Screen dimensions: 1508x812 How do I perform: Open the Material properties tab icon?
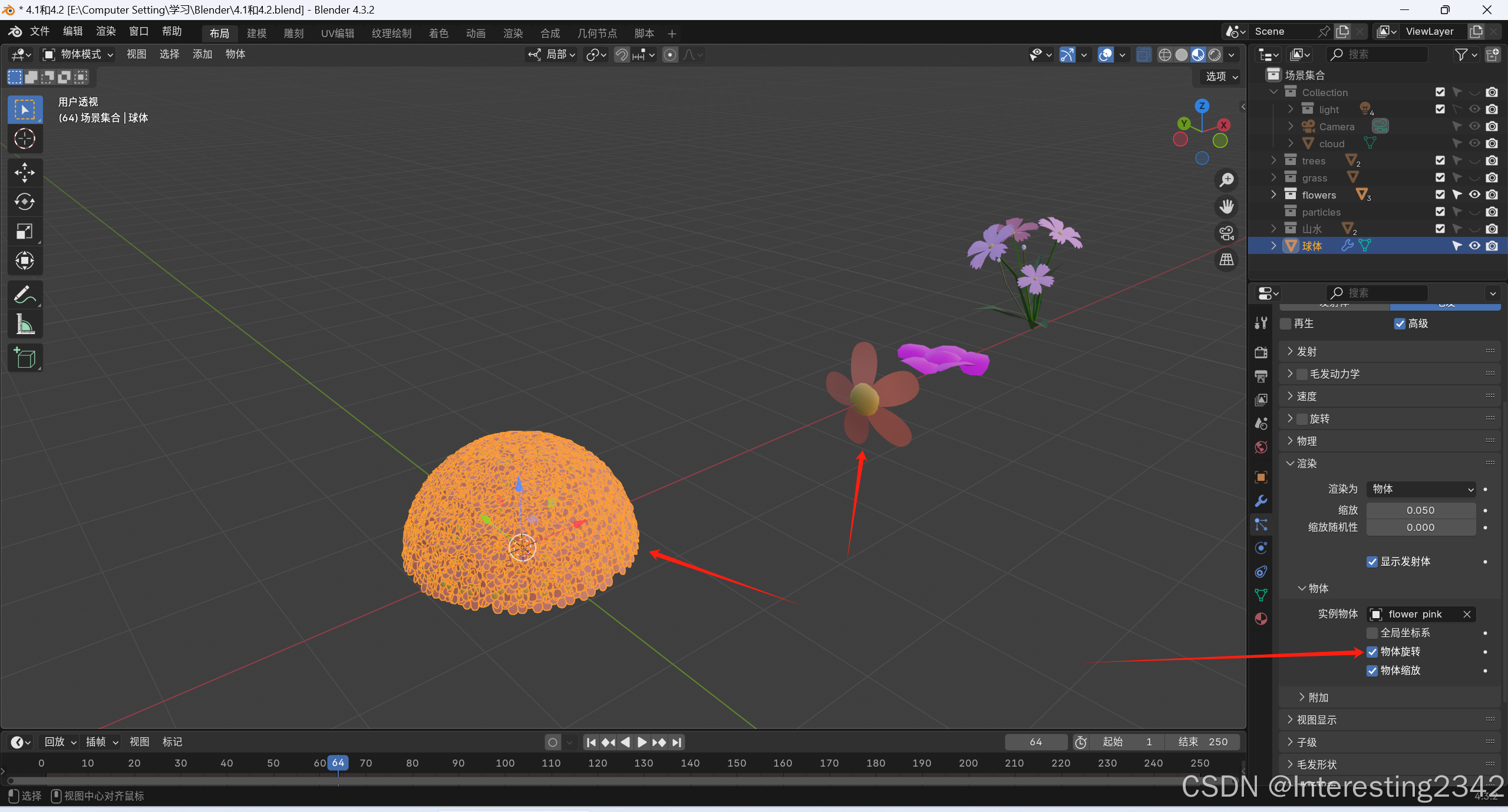[x=1261, y=619]
